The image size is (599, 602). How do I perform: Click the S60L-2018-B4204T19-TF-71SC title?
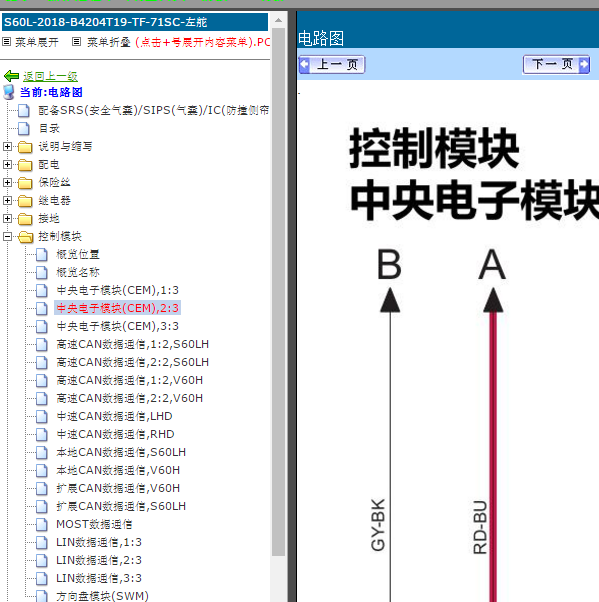pos(106,22)
